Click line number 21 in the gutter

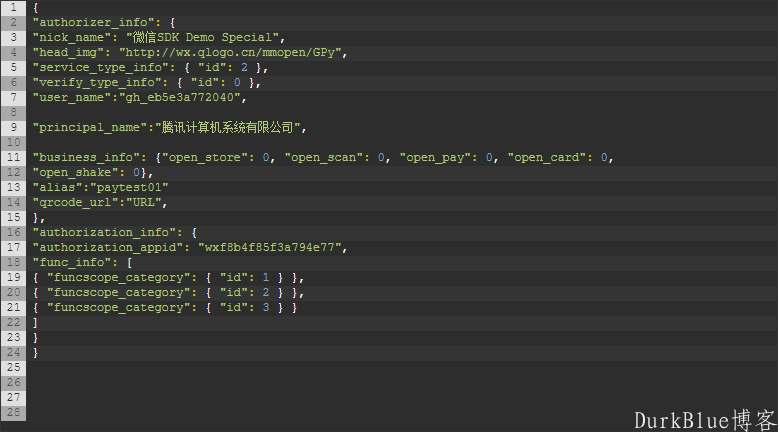(x=13, y=307)
